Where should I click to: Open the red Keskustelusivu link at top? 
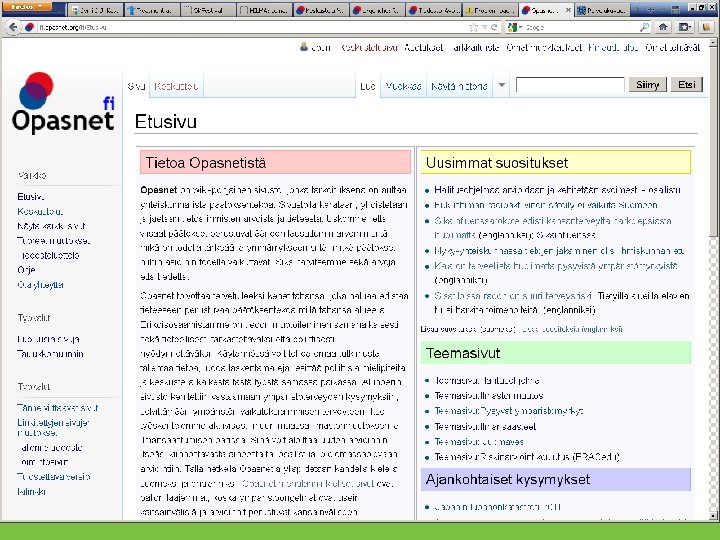369,47
